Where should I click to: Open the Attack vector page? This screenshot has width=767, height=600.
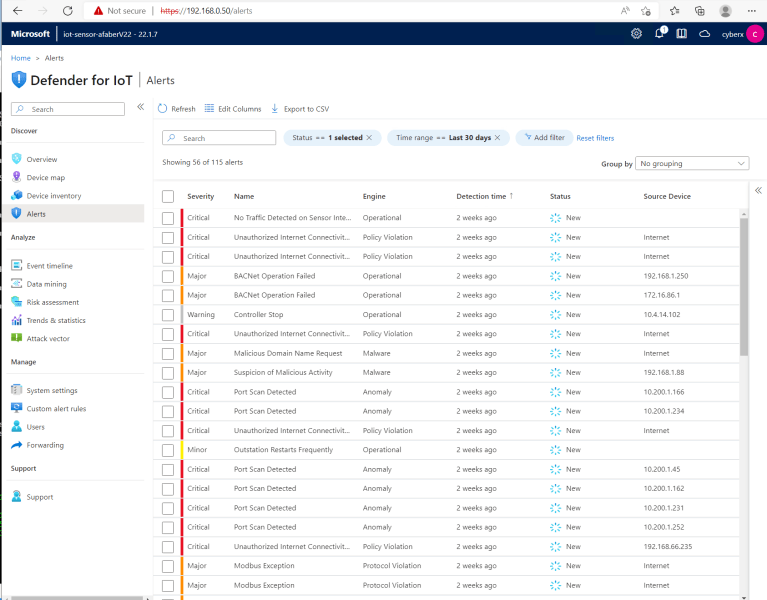pos(48,339)
